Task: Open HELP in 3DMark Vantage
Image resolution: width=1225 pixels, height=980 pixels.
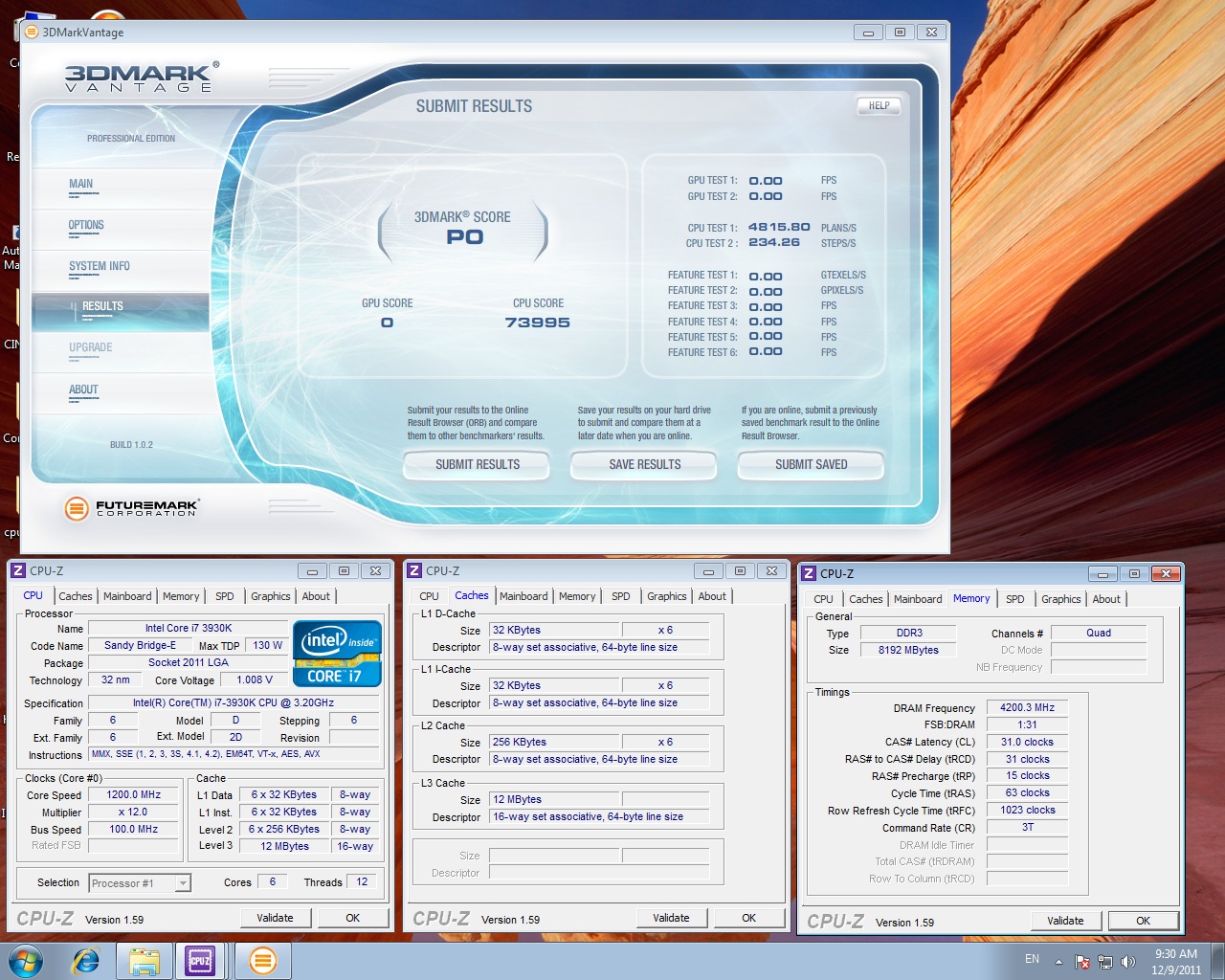Action: (x=879, y=106)
